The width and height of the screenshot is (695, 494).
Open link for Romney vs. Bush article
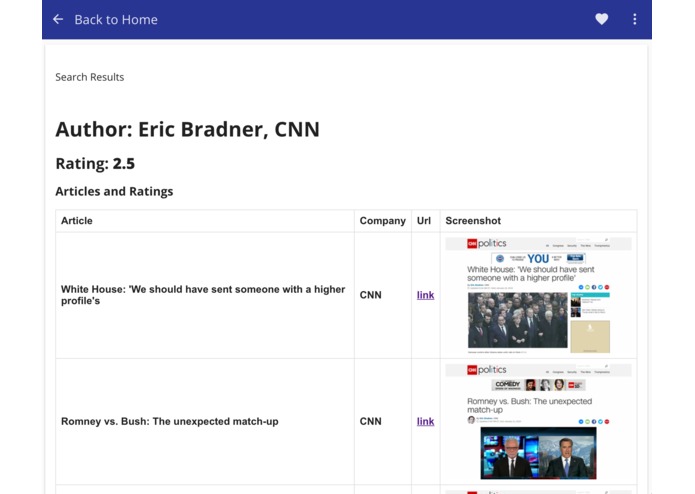point(425,421)
